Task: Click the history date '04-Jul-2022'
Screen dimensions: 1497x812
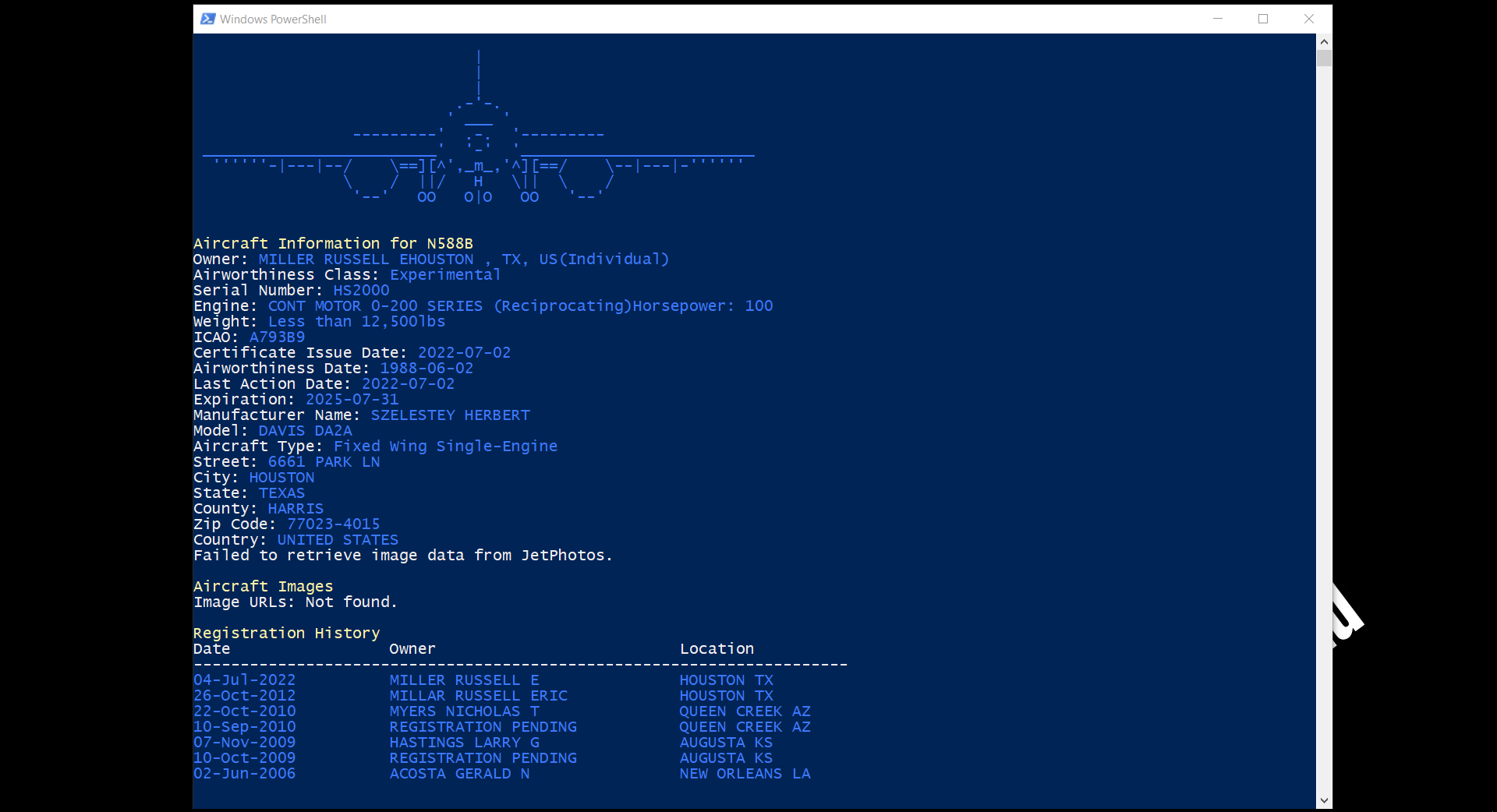Action: coord(244,680)
